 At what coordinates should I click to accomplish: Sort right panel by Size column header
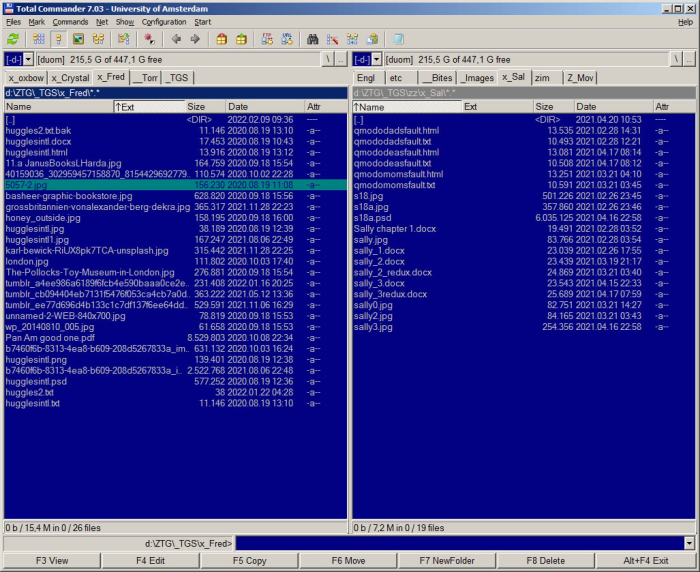544,106
